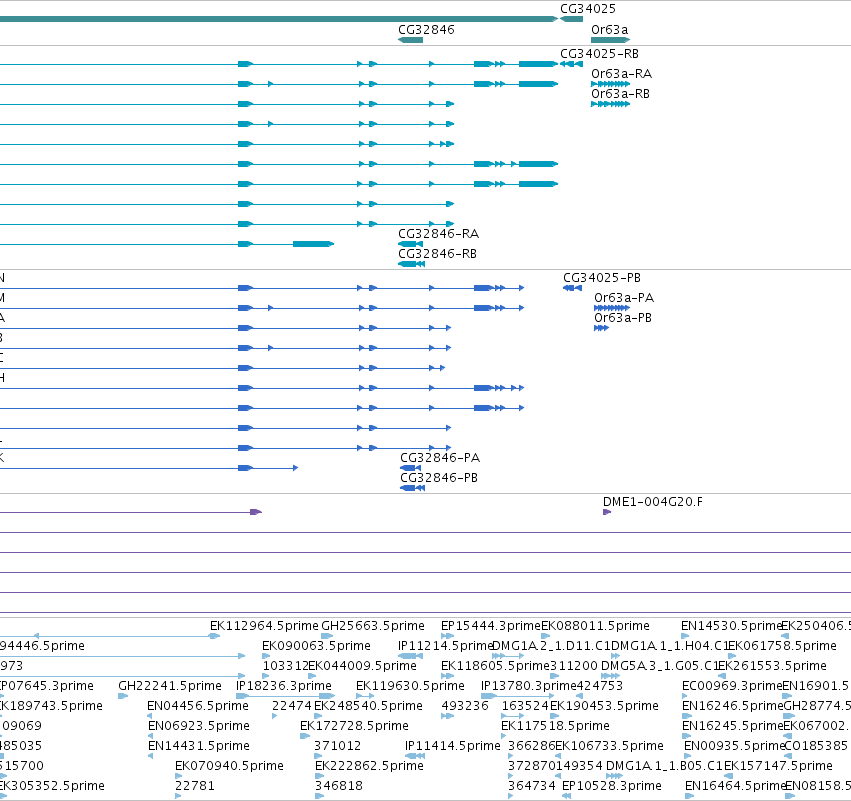
Task: Click the DME1-004G20.F feature label
Action: tap(653, 502)
